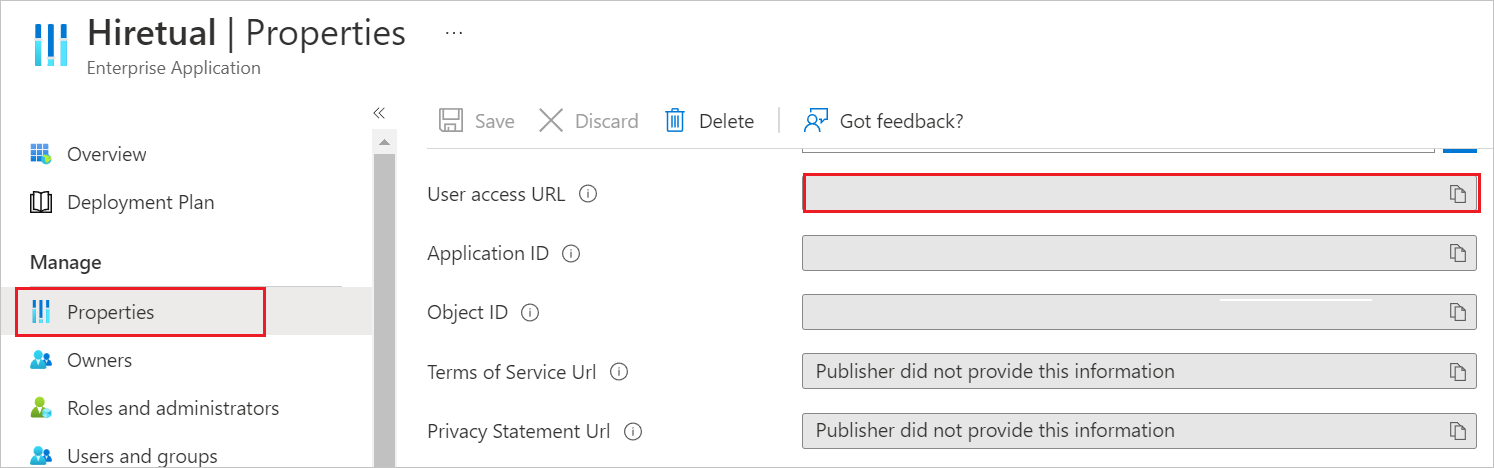The image size is (1494, 468).
Task: Click the Got feedback person icon
Action: pos(816,121)
